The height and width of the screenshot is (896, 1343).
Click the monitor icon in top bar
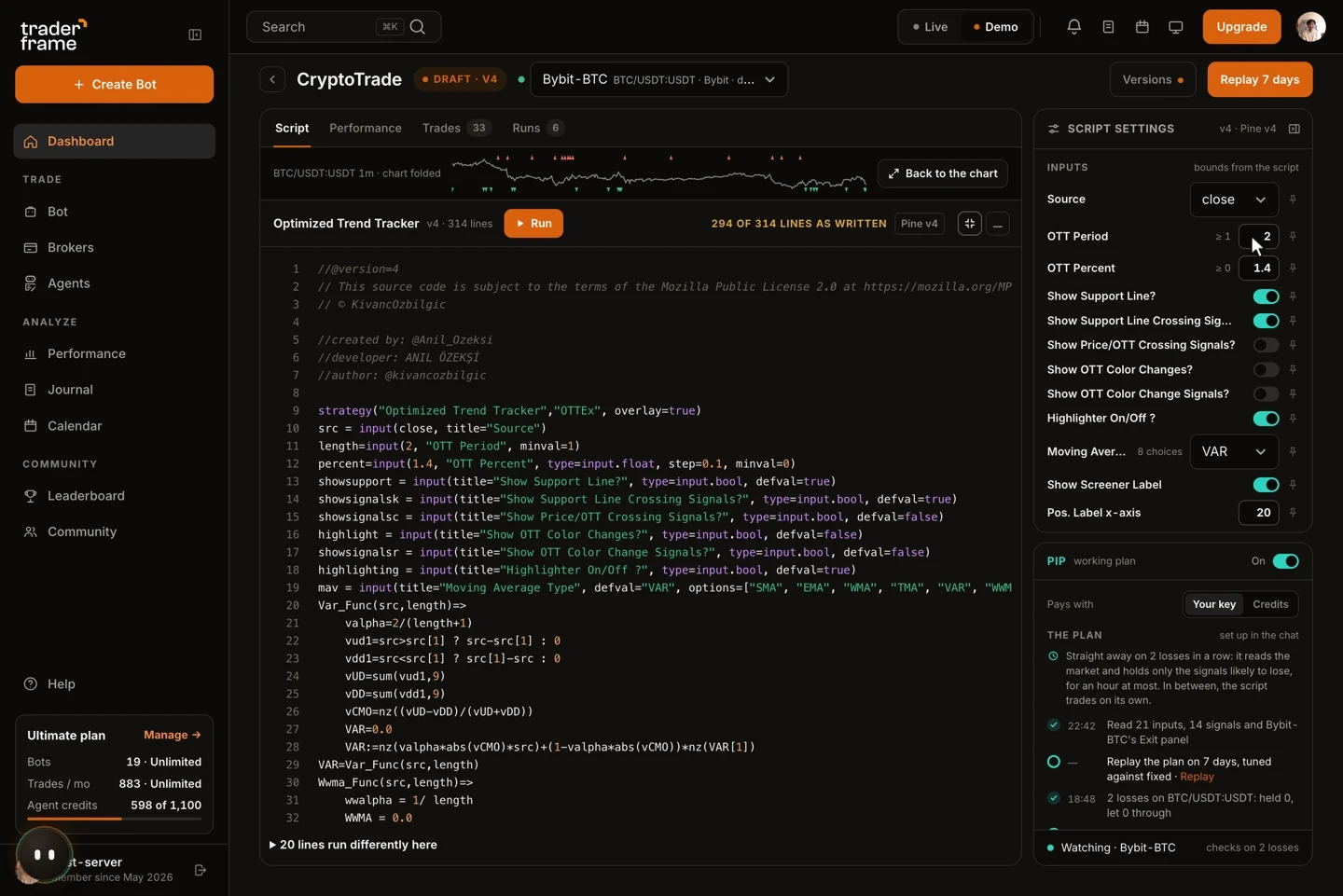click(1176, 27)
